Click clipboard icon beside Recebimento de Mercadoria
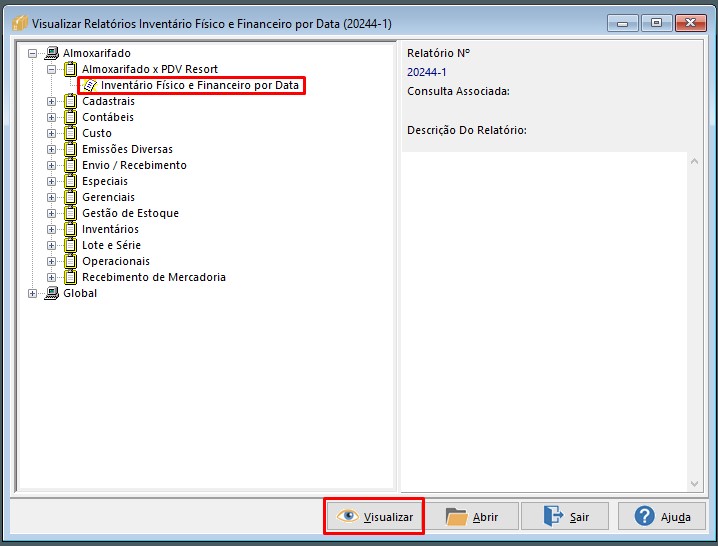This screenshot has width=718, height=546. (70, 278)
